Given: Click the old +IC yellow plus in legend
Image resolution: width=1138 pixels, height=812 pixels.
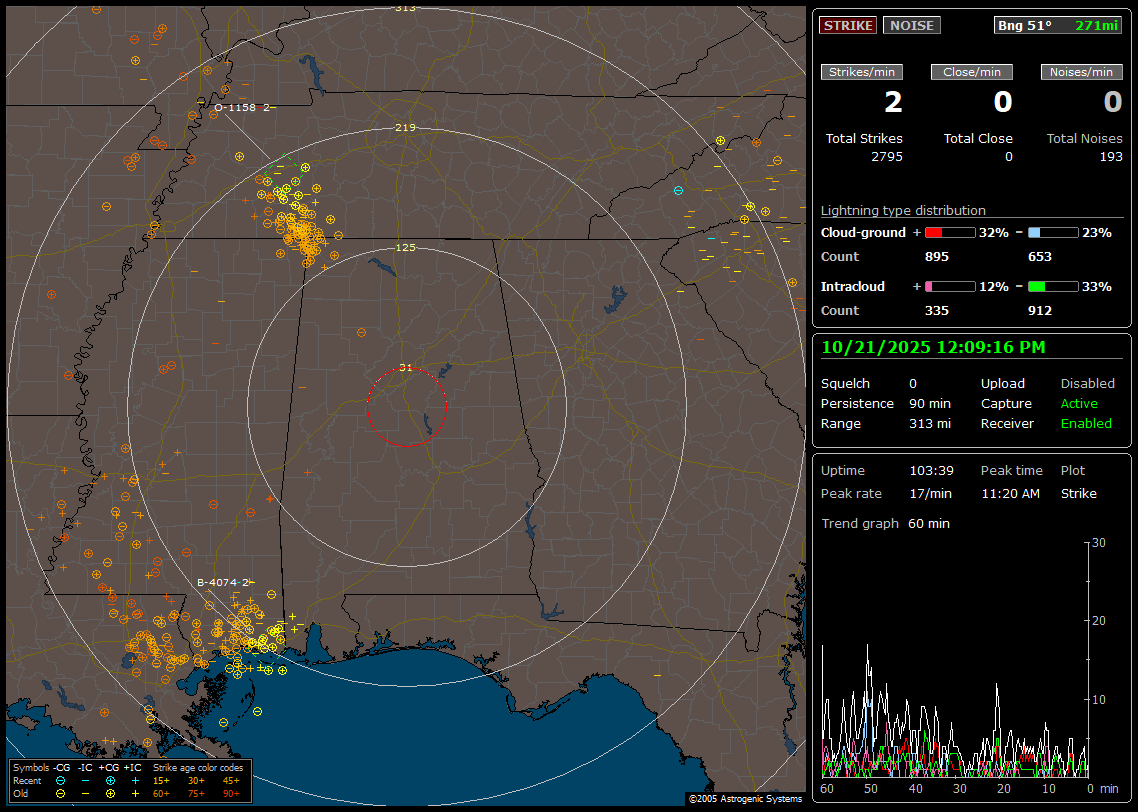Looking at the screenshot, I should click(135, 792).
